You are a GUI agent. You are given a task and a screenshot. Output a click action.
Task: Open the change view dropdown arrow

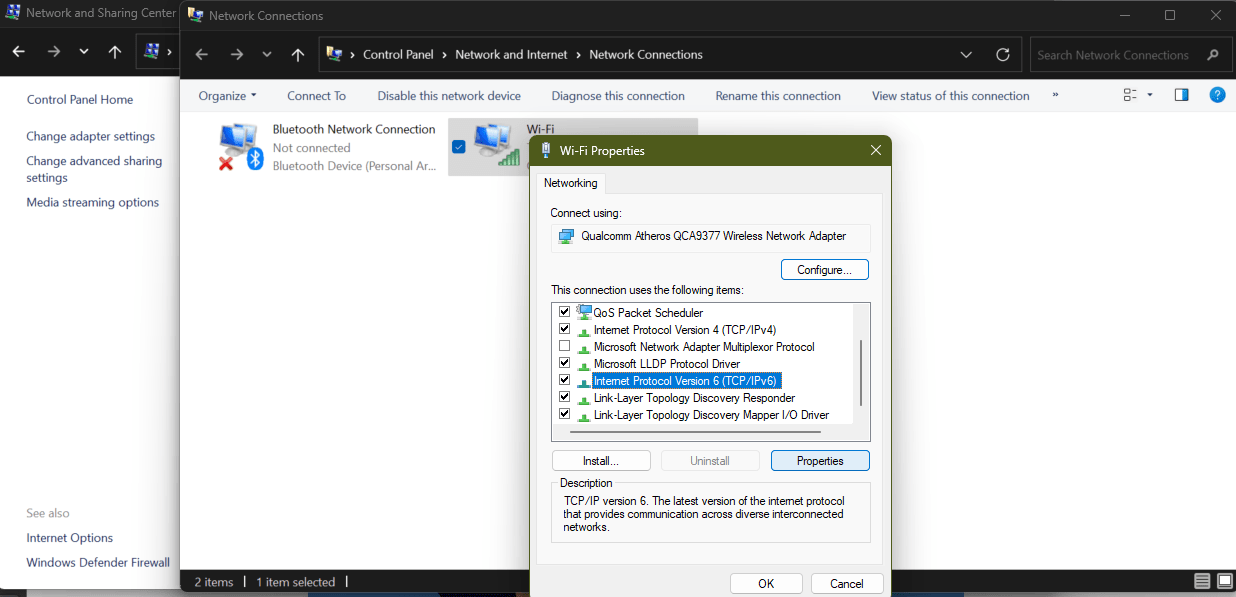coord(1150,95)
